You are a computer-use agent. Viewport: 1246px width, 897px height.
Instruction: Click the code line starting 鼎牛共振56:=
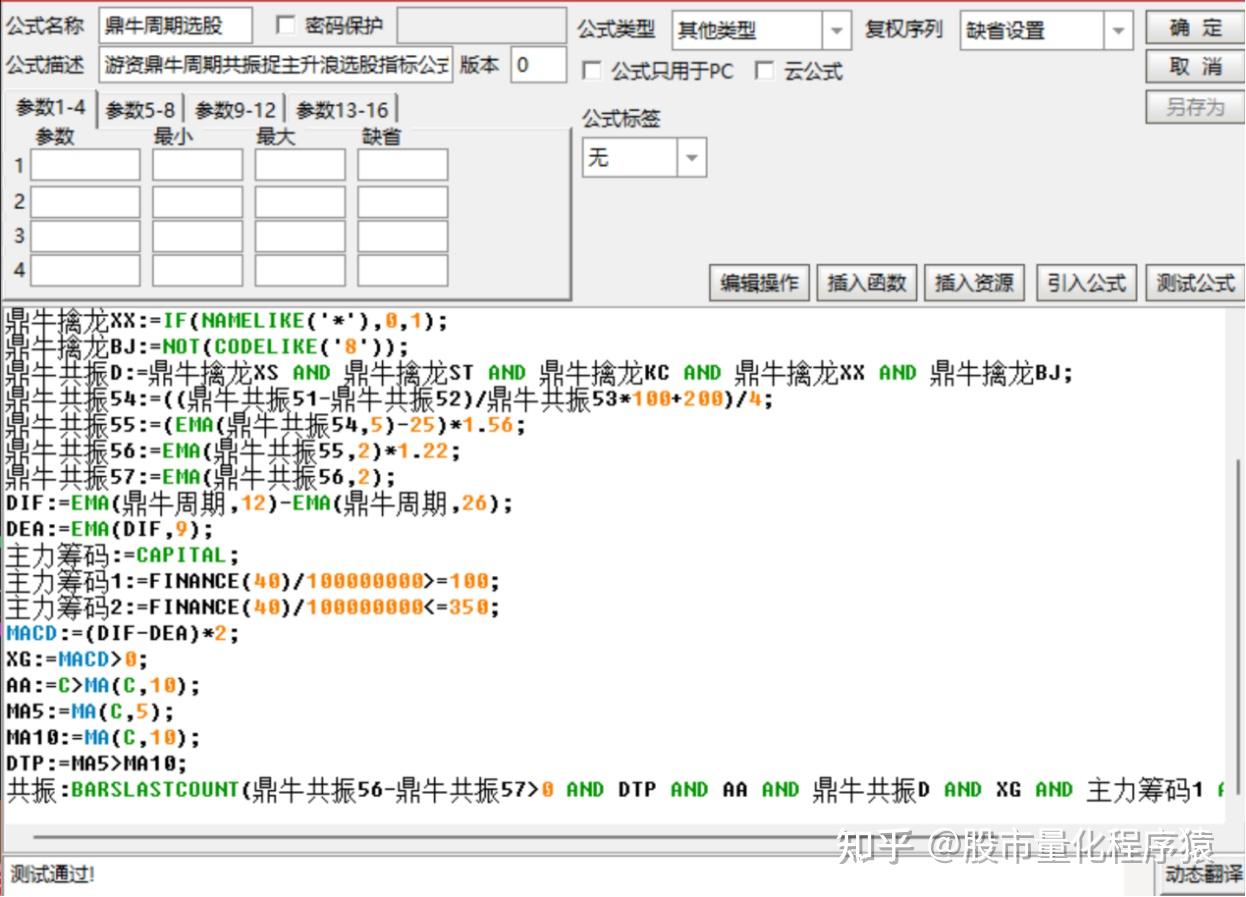coord(233,451)
